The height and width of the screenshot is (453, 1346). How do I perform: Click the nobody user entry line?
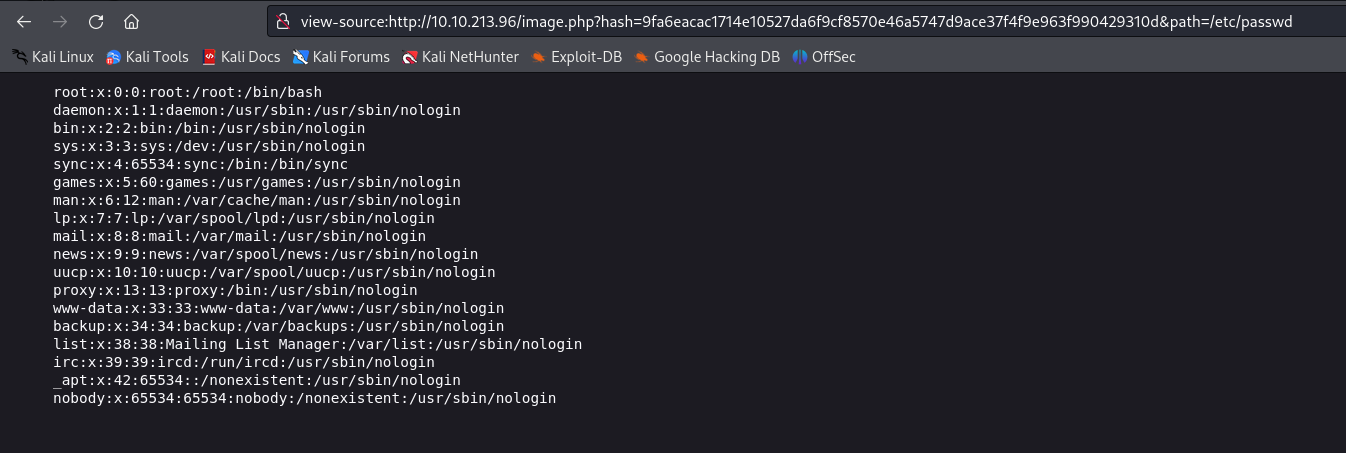304,398
